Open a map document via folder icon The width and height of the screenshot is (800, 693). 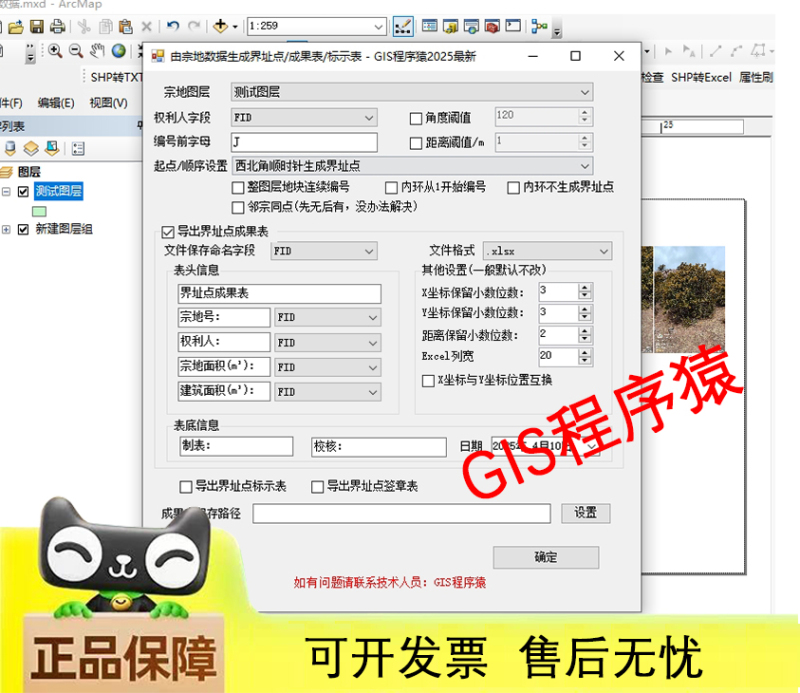click(x=16, y=27)
